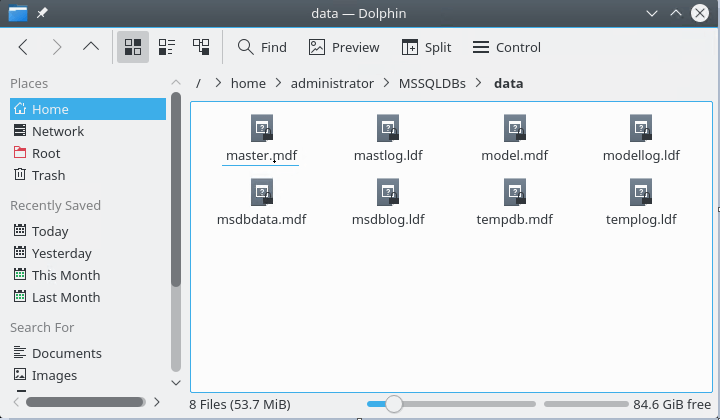Select the modellog.ldf file icon
The image size is (720, 420).
(x=641, y=129)
